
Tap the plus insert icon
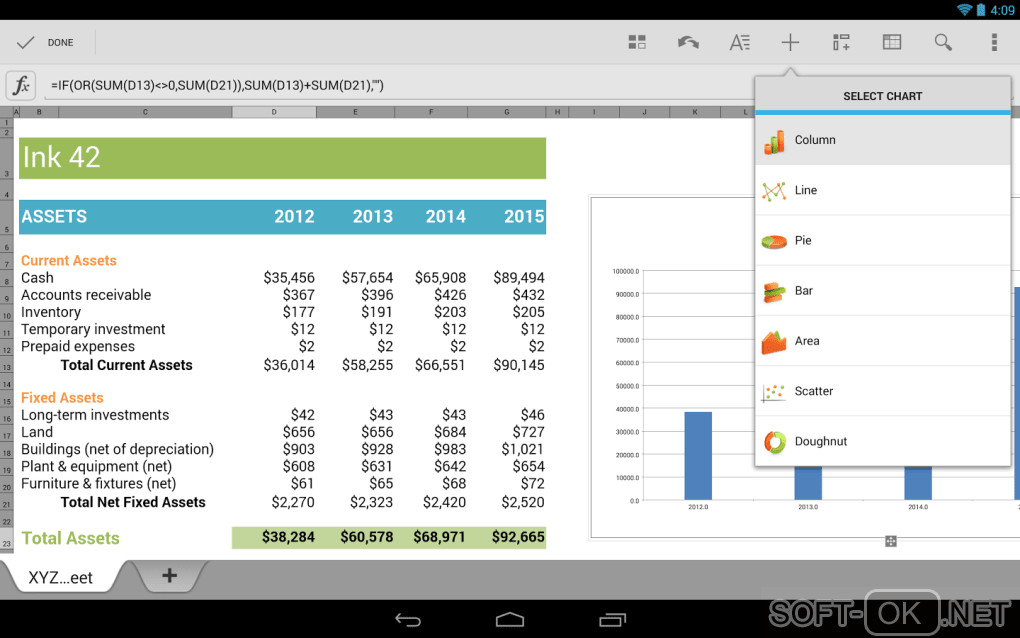click(x=790, y=43)
